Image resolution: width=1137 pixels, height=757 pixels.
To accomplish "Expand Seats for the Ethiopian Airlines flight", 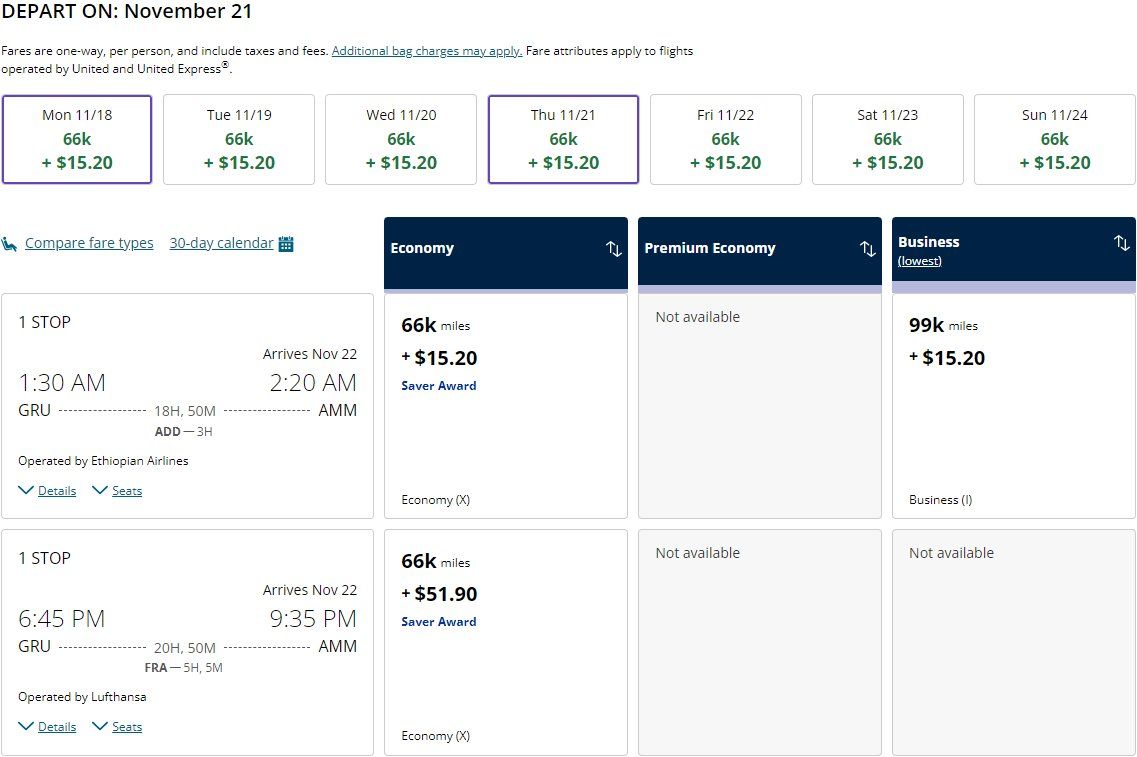I will point(126,491).
